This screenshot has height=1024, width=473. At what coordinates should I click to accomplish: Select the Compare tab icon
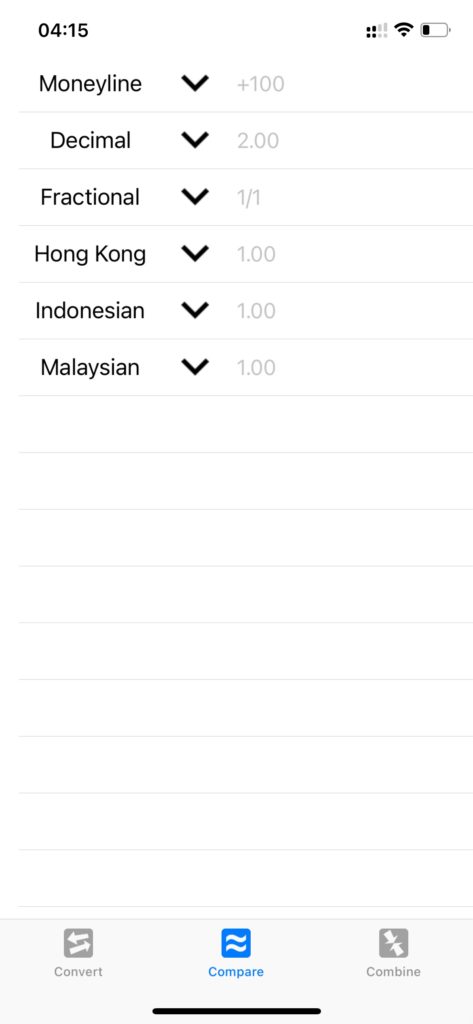(x=236, y=943)
